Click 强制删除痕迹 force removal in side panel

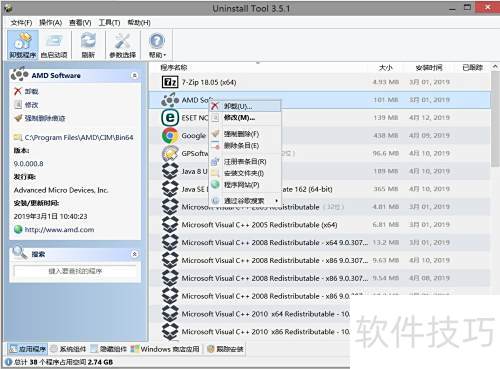[x=40, y=118]
